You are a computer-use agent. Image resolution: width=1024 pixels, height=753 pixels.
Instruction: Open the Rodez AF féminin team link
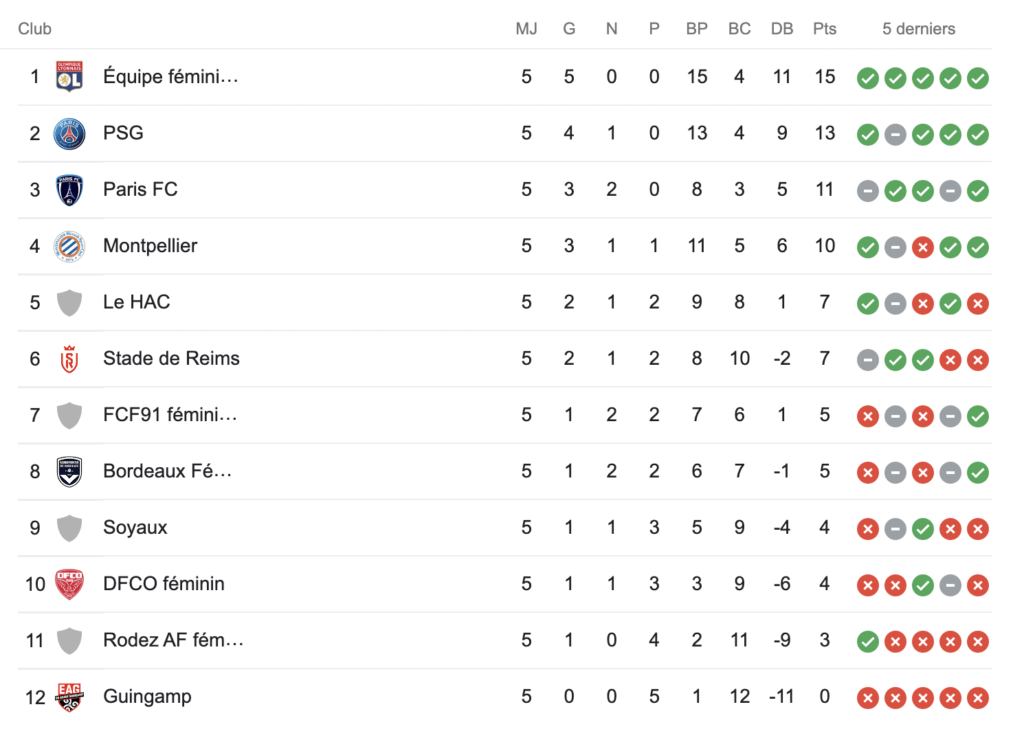(x=173, y=640)
